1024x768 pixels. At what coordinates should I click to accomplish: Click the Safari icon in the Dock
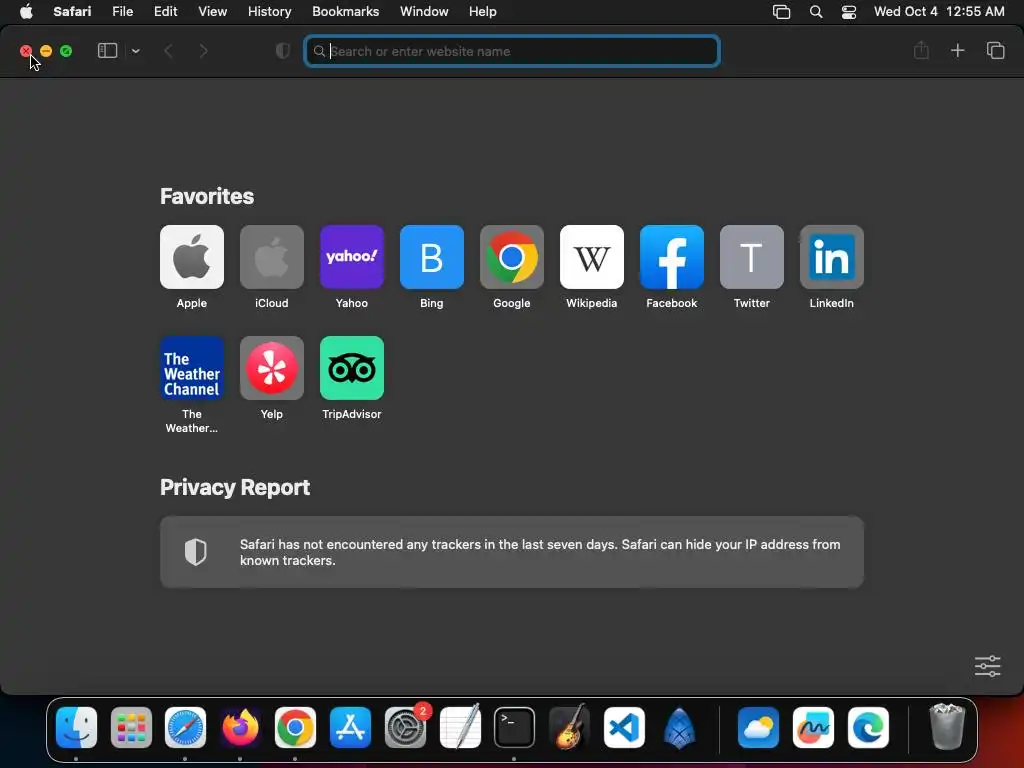185,727
